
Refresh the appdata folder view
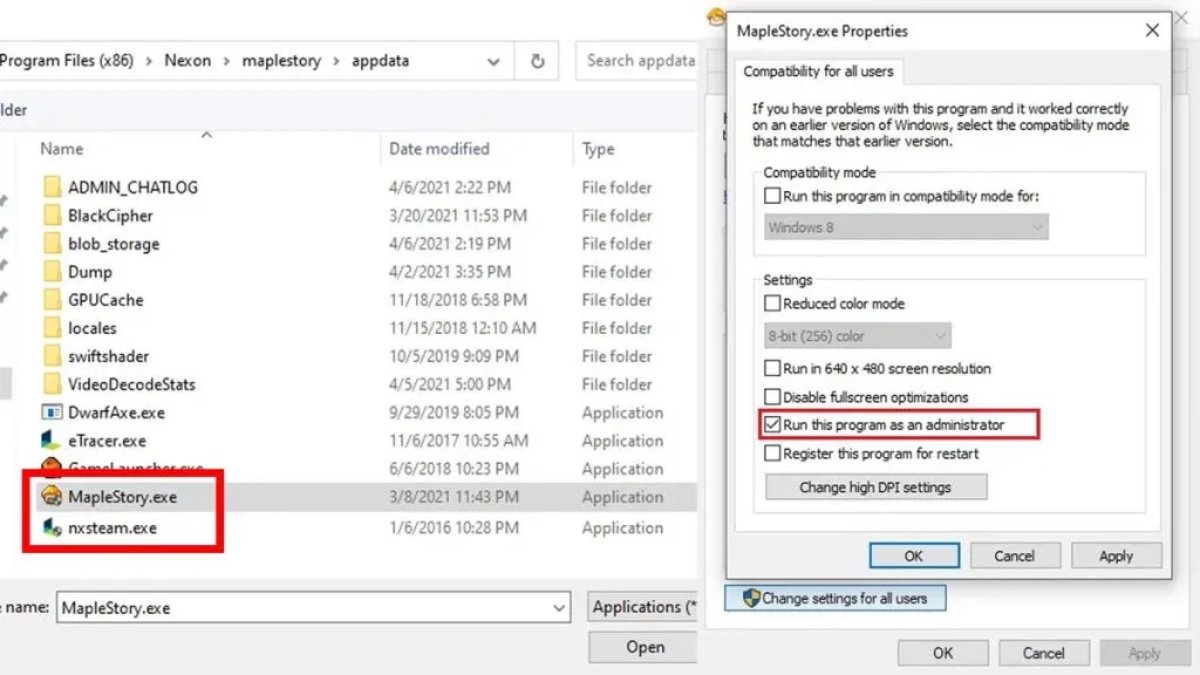tap(537, 61)
